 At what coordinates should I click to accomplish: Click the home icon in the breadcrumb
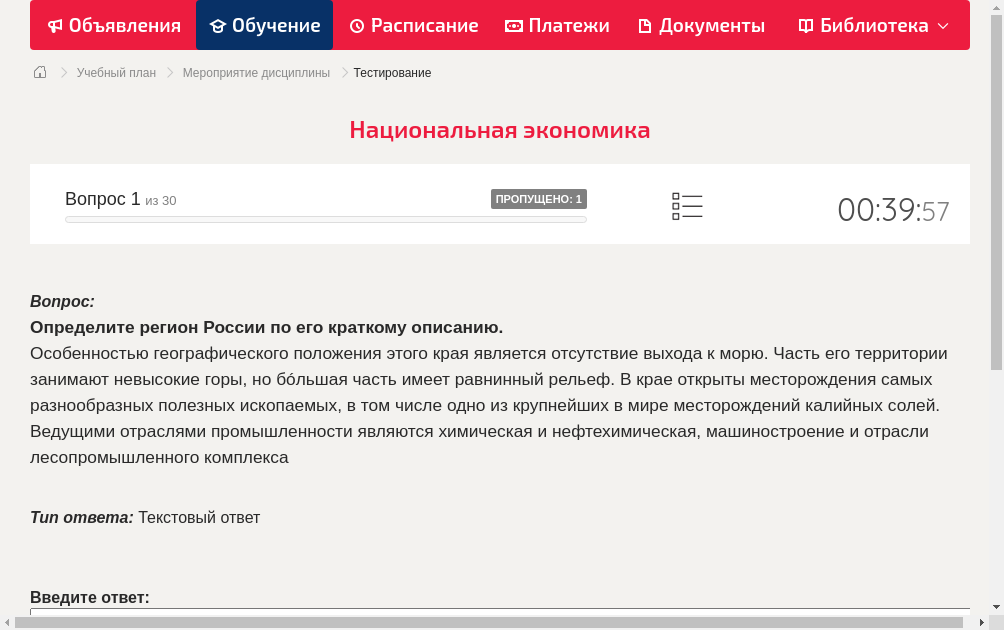click(39, 72)
